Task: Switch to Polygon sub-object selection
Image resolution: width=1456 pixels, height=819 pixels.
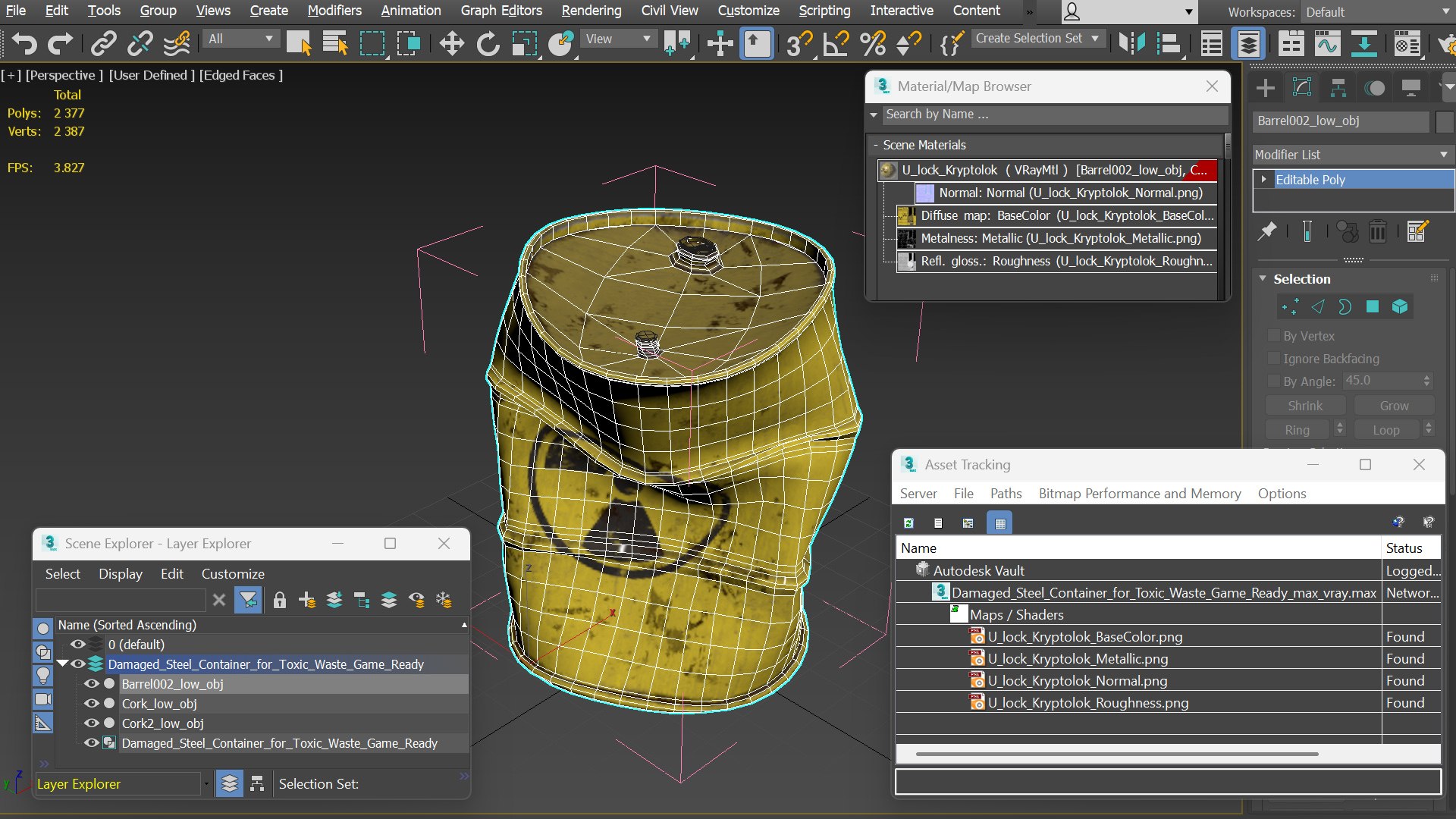Action: pos(1372,306)
